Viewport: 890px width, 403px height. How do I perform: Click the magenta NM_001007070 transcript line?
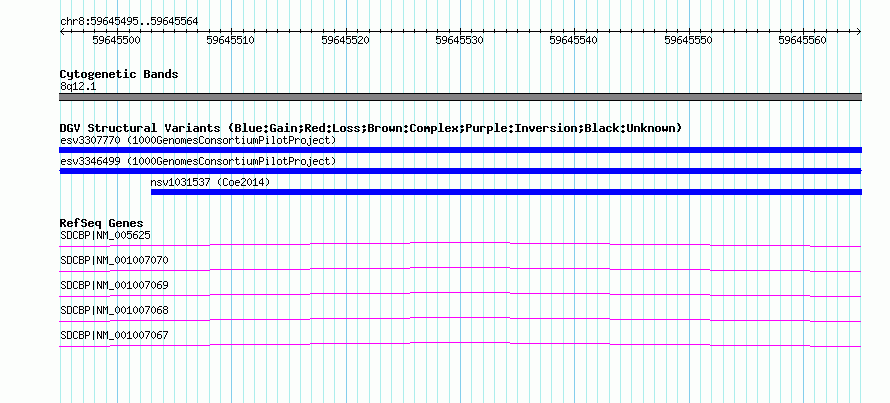[460, 269]
